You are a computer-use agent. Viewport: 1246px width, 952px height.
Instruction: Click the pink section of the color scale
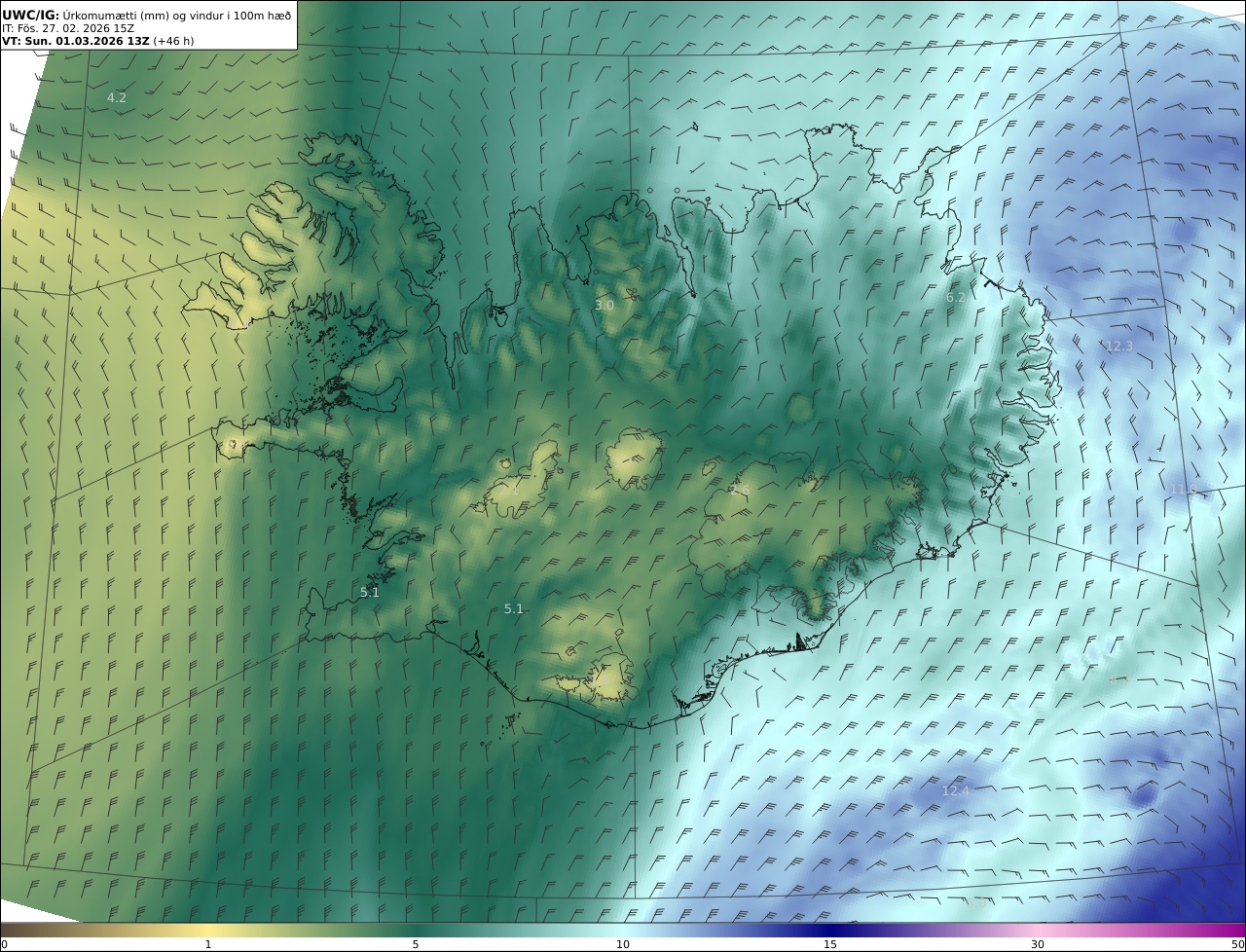click(1038, 930)
